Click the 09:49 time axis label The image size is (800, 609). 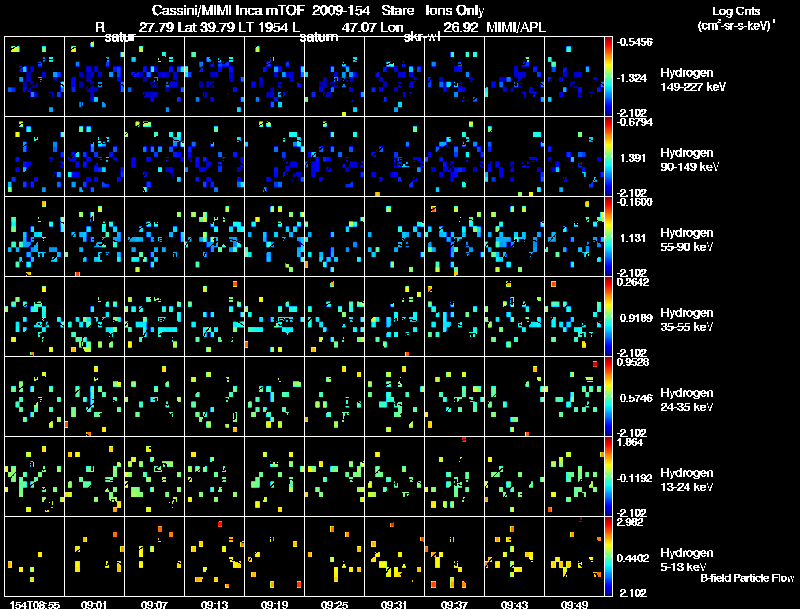[574, 604]
